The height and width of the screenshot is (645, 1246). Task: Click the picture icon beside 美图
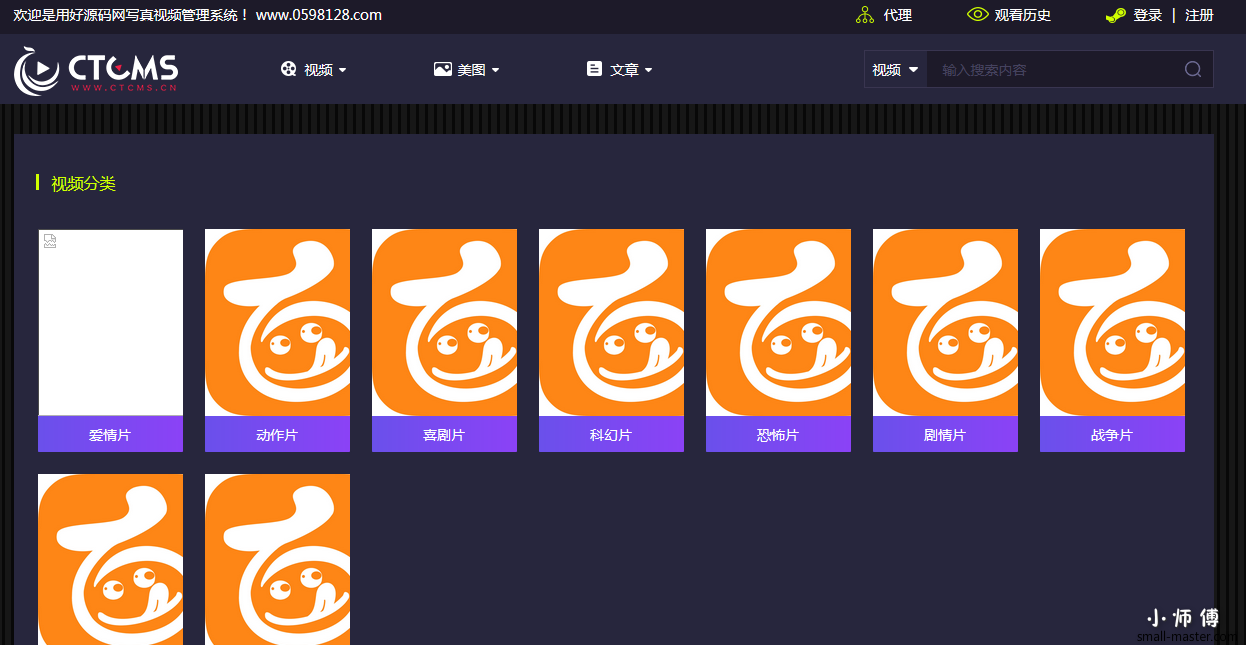[x=442, y=69]
